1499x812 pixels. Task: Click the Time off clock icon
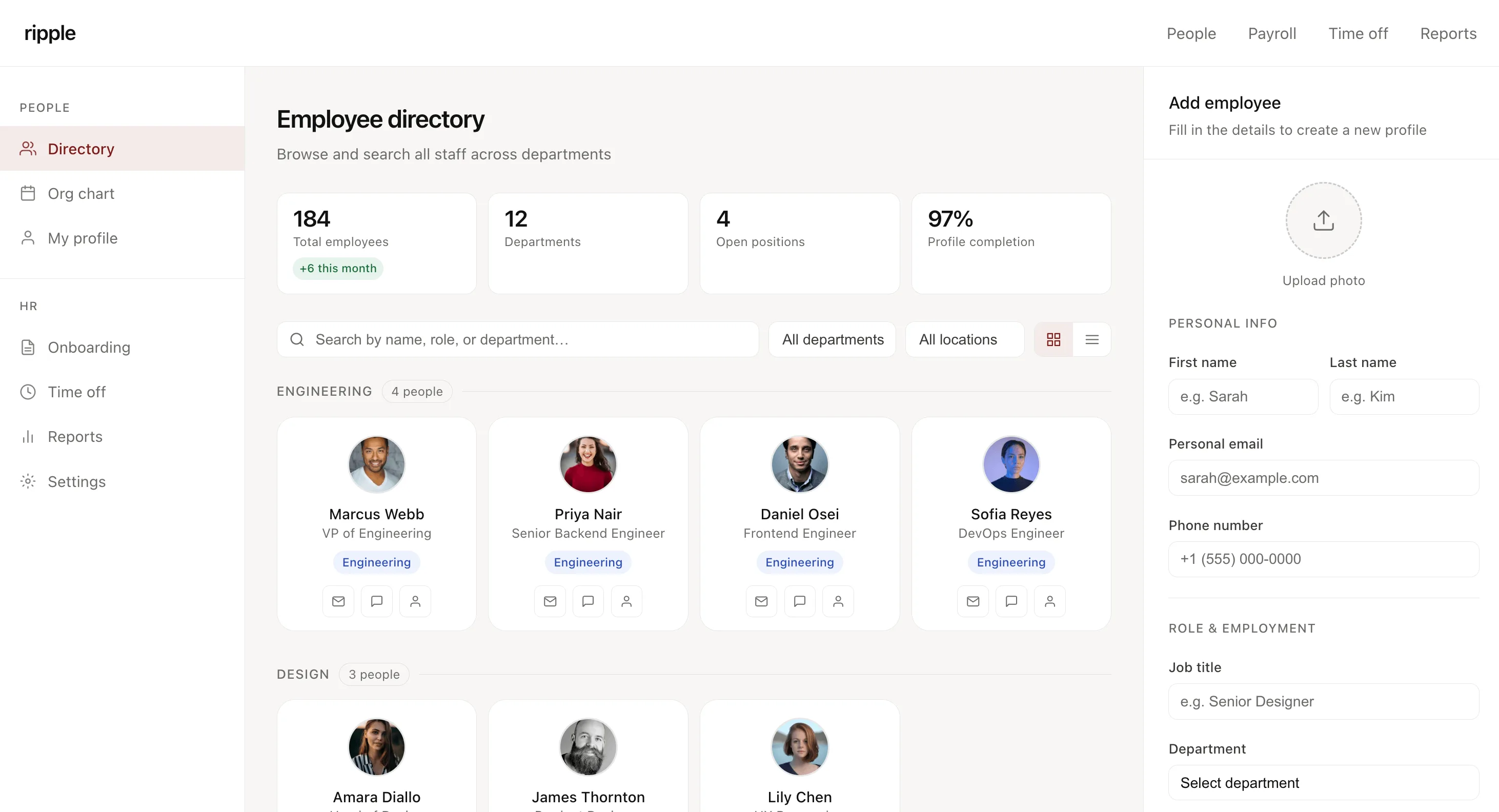click(x=28, y=392)
